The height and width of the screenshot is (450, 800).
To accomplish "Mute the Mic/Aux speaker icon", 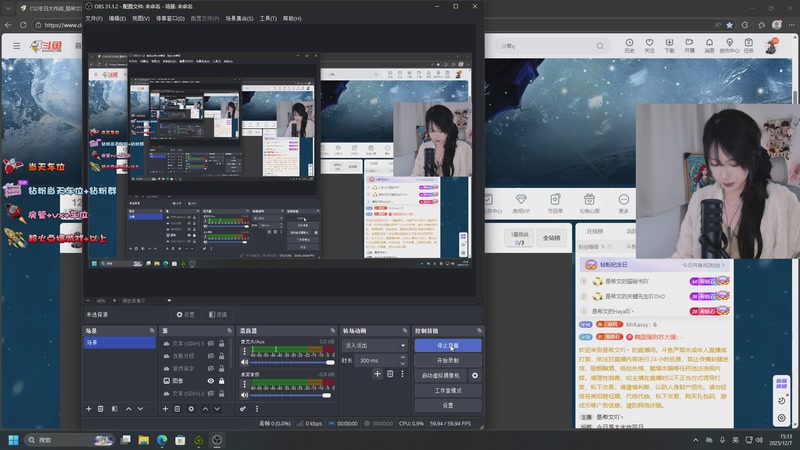I will (244, 362).
